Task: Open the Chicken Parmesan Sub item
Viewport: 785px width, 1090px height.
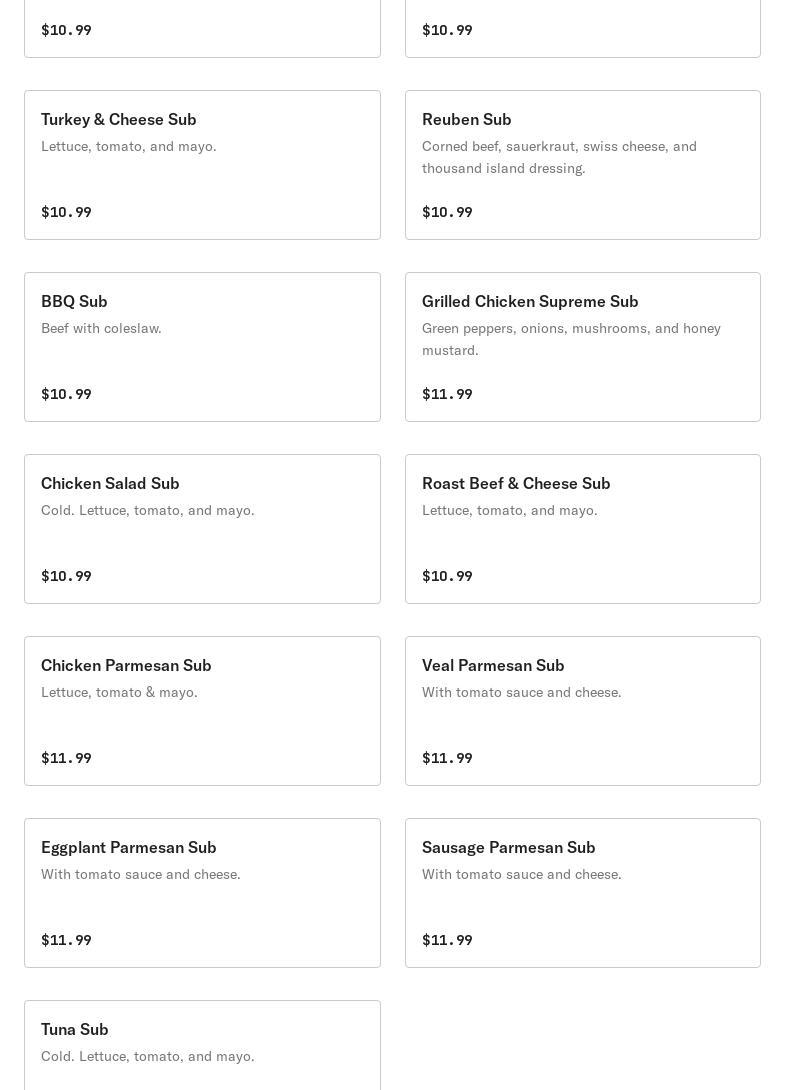Action: 202,711
